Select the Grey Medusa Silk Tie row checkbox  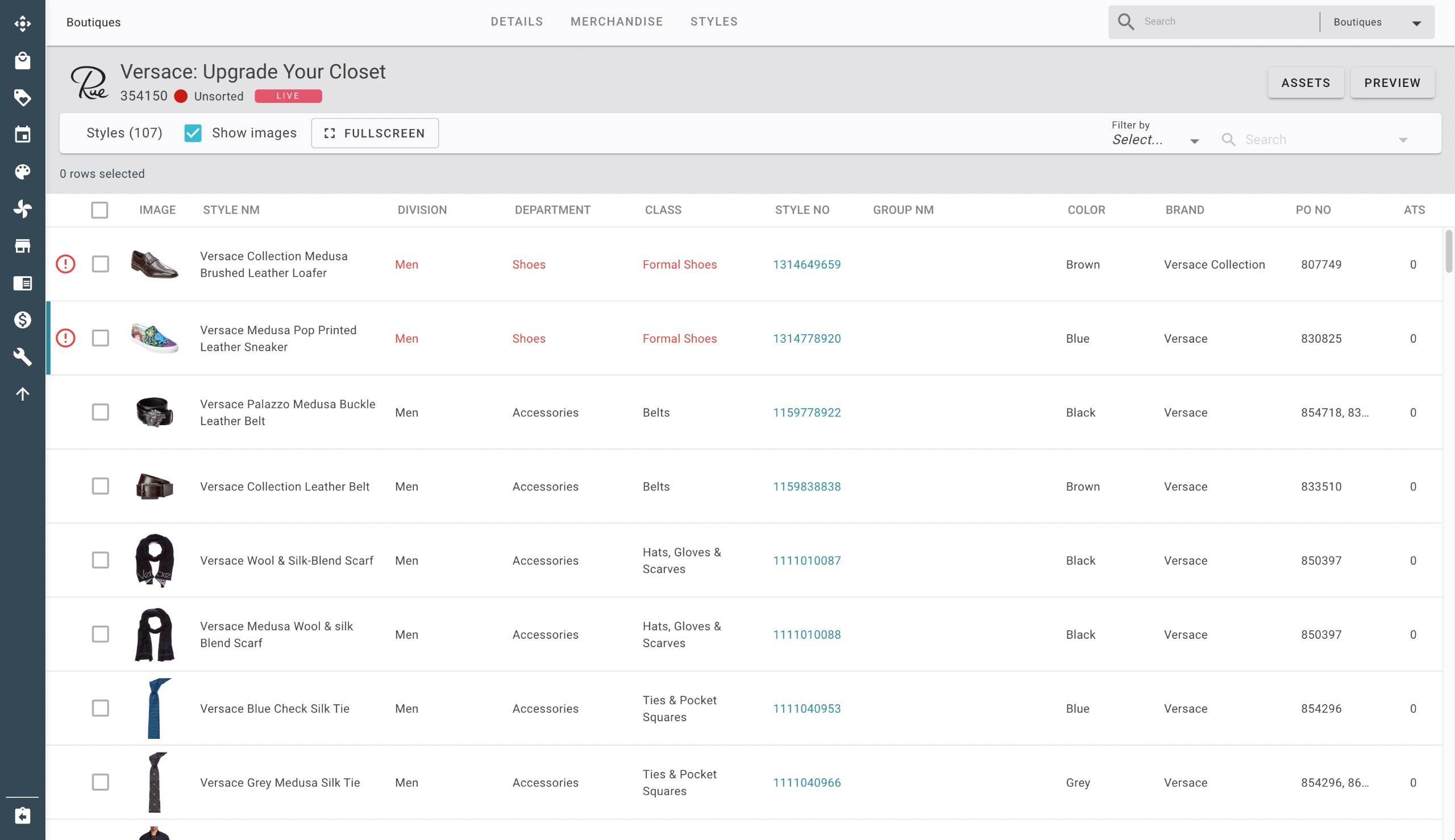pyautogui.click(x=101, y=782)
